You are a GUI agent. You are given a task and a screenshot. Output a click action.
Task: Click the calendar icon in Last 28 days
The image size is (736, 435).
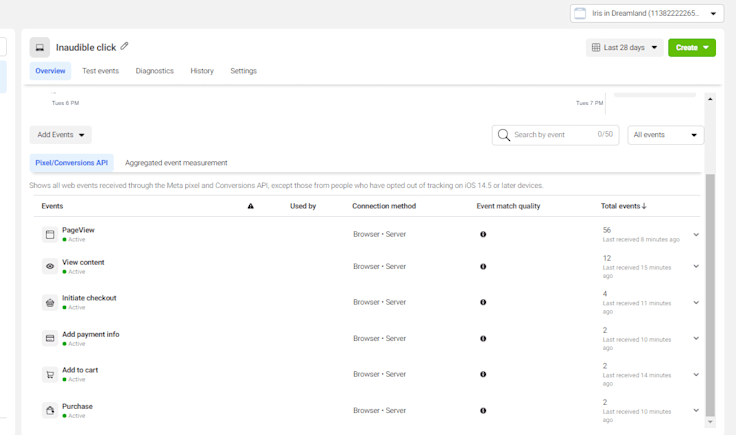click(596, 47)
